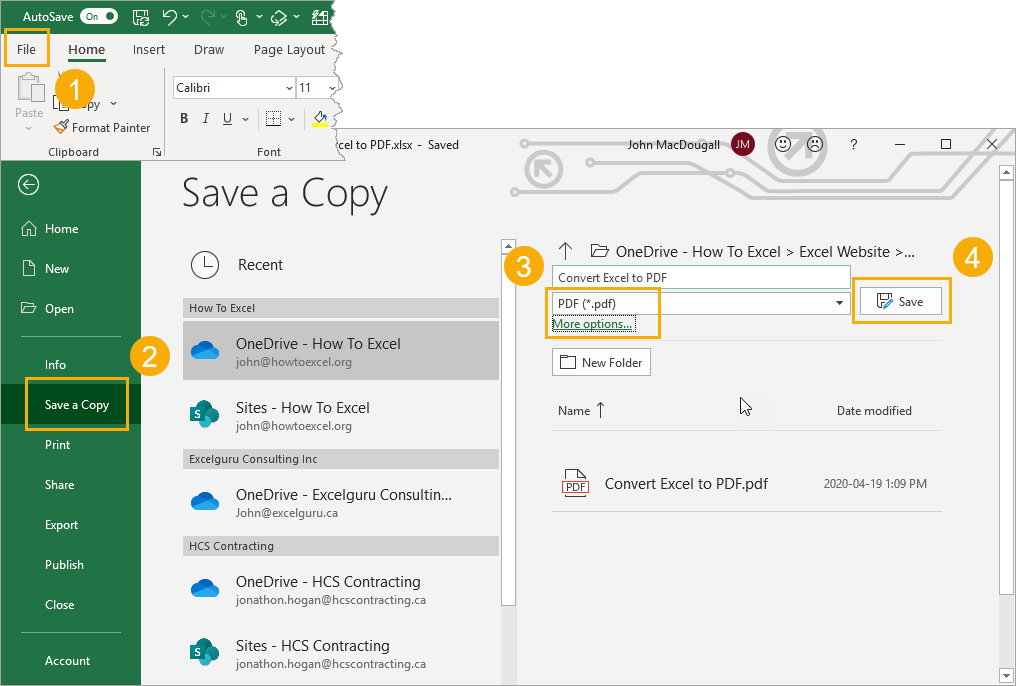Viewport: 1016px width, 686px height.
Task: Select Convert Excel to PDF.pdf file
Action: [x=746, y=484]
